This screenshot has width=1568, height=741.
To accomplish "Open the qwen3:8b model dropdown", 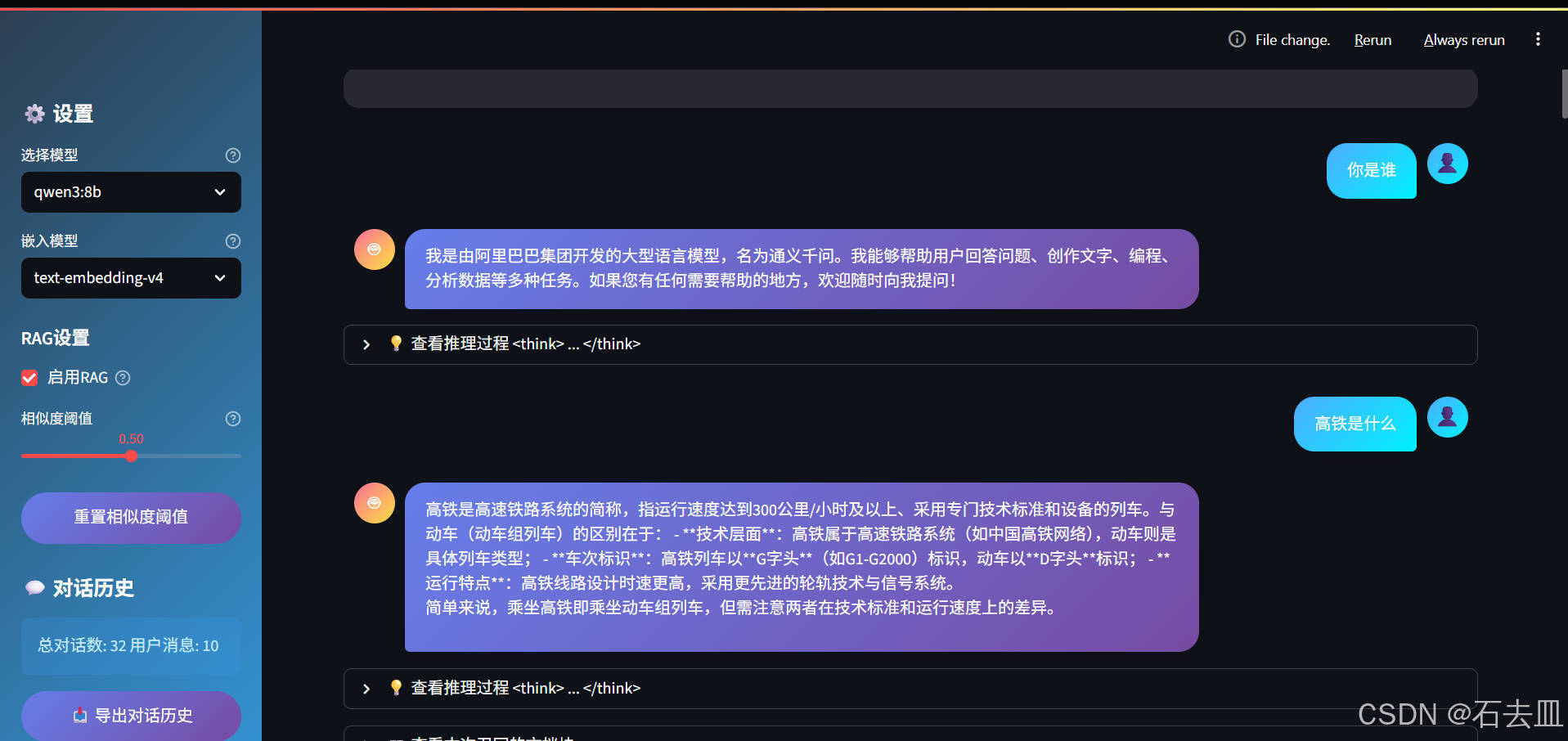I will [131, 192].
